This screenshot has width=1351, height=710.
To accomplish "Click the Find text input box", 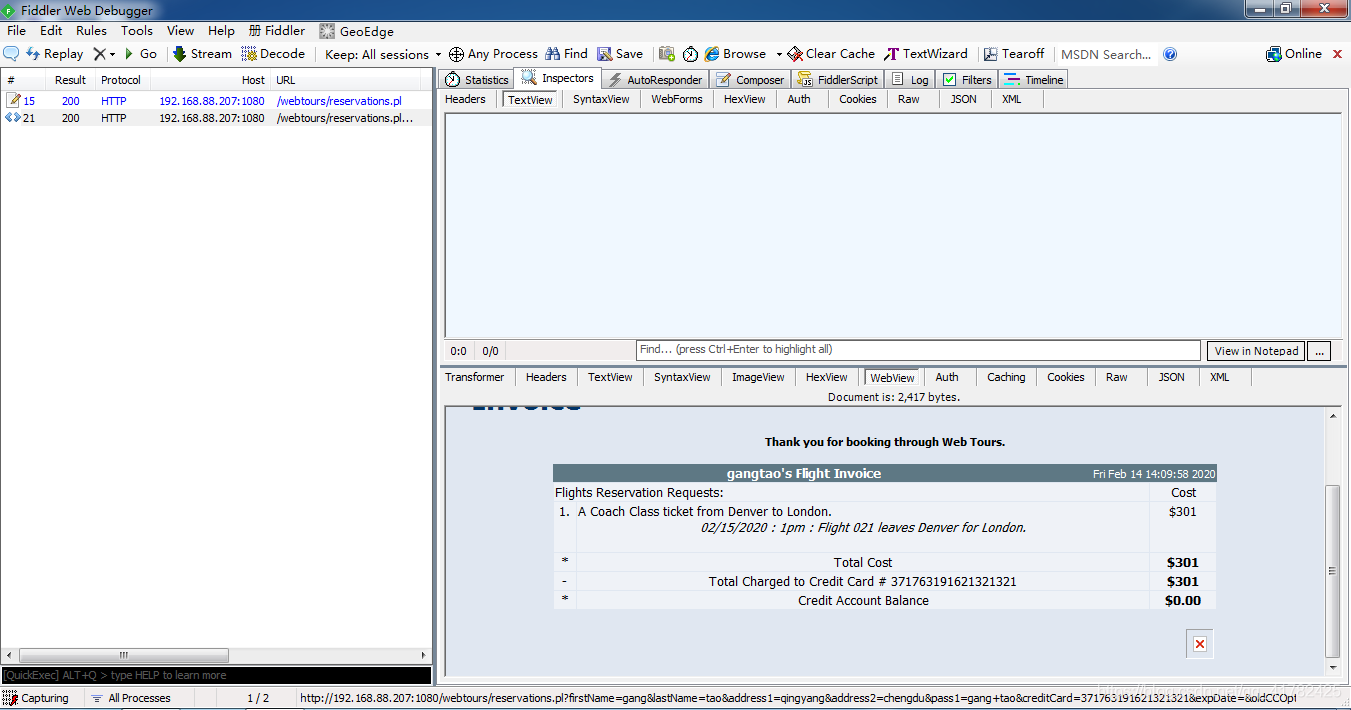I will tap(918, 350).
